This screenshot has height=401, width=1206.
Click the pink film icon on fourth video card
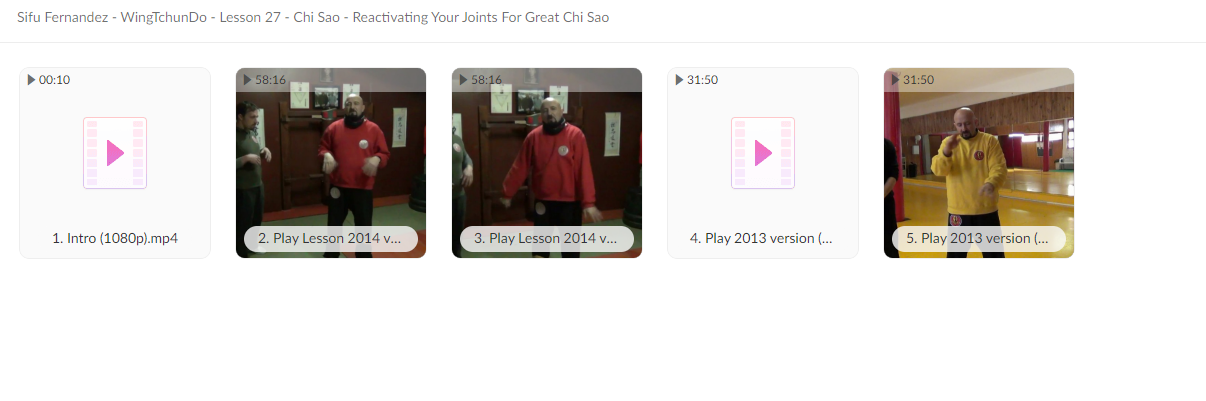pos(763,153)
